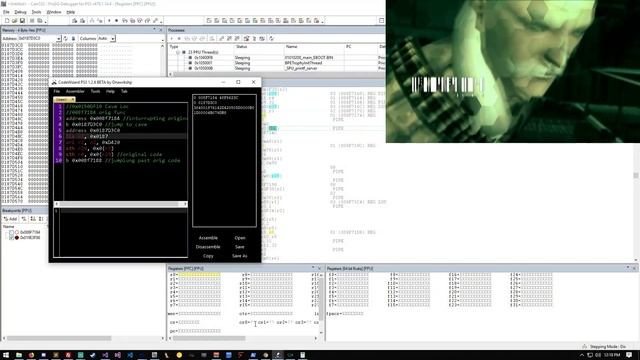This screenshot has height=360, width=640.
Task: Select the 0x1040009 main_EBOOT.BIN thread row
Action: (276, 58)
